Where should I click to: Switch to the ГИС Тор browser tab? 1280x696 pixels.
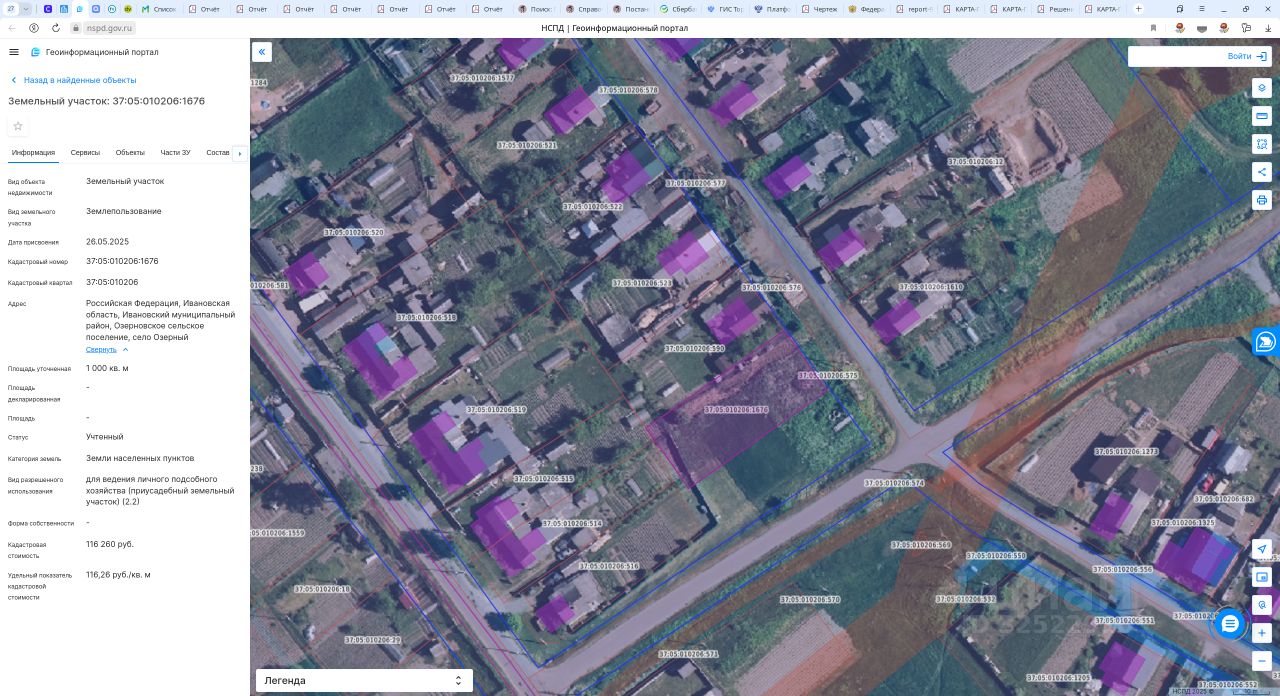pos(726,9)
